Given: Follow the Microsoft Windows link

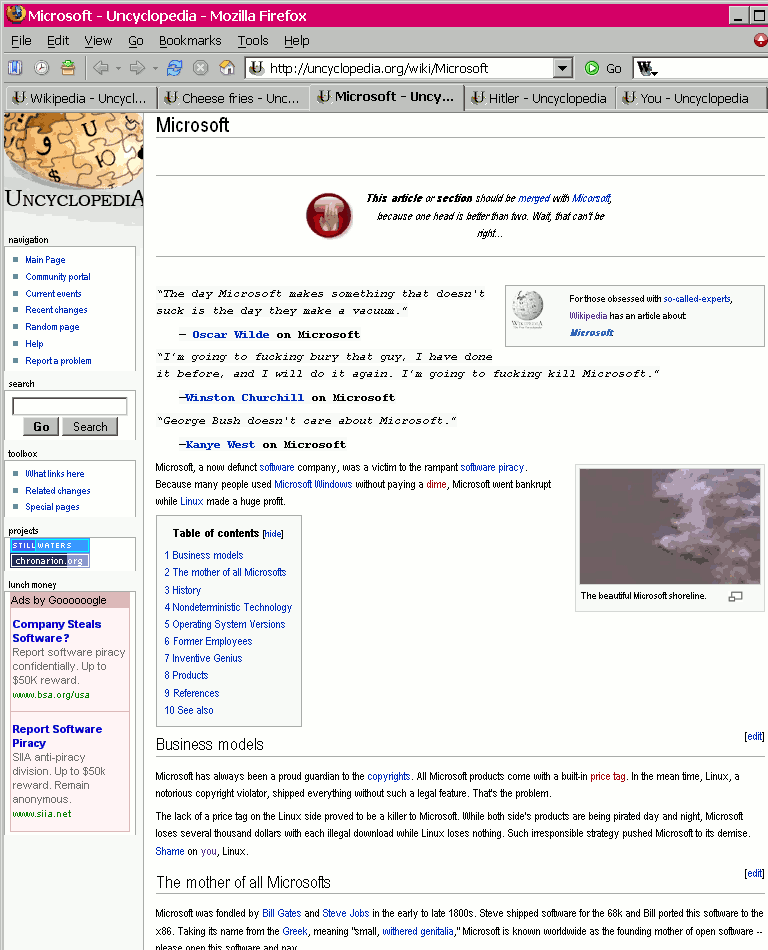Looking at the screenshot, I should click(x=313, y=485).
